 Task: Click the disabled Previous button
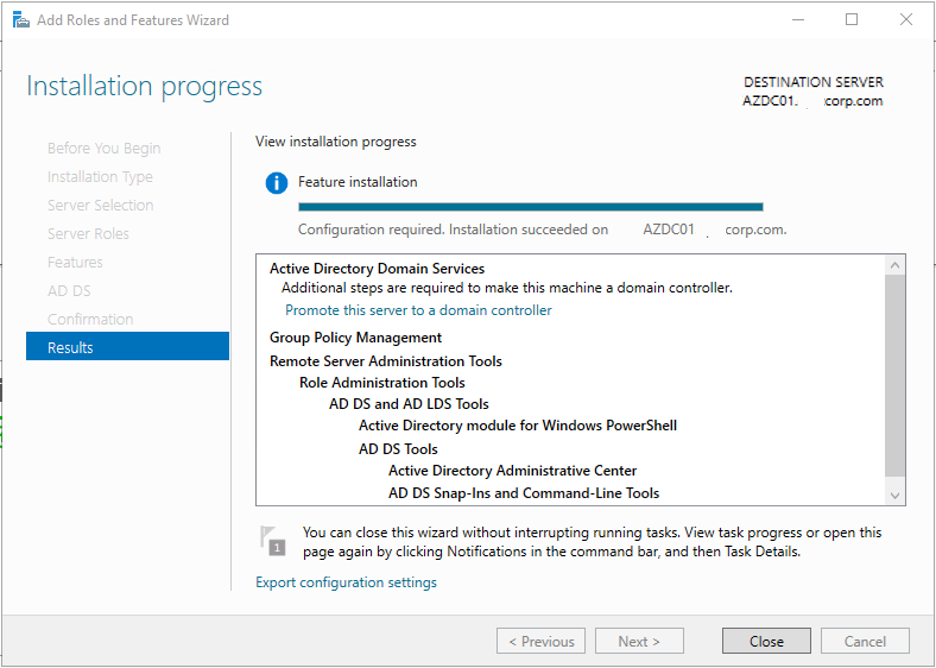(541, 641)
